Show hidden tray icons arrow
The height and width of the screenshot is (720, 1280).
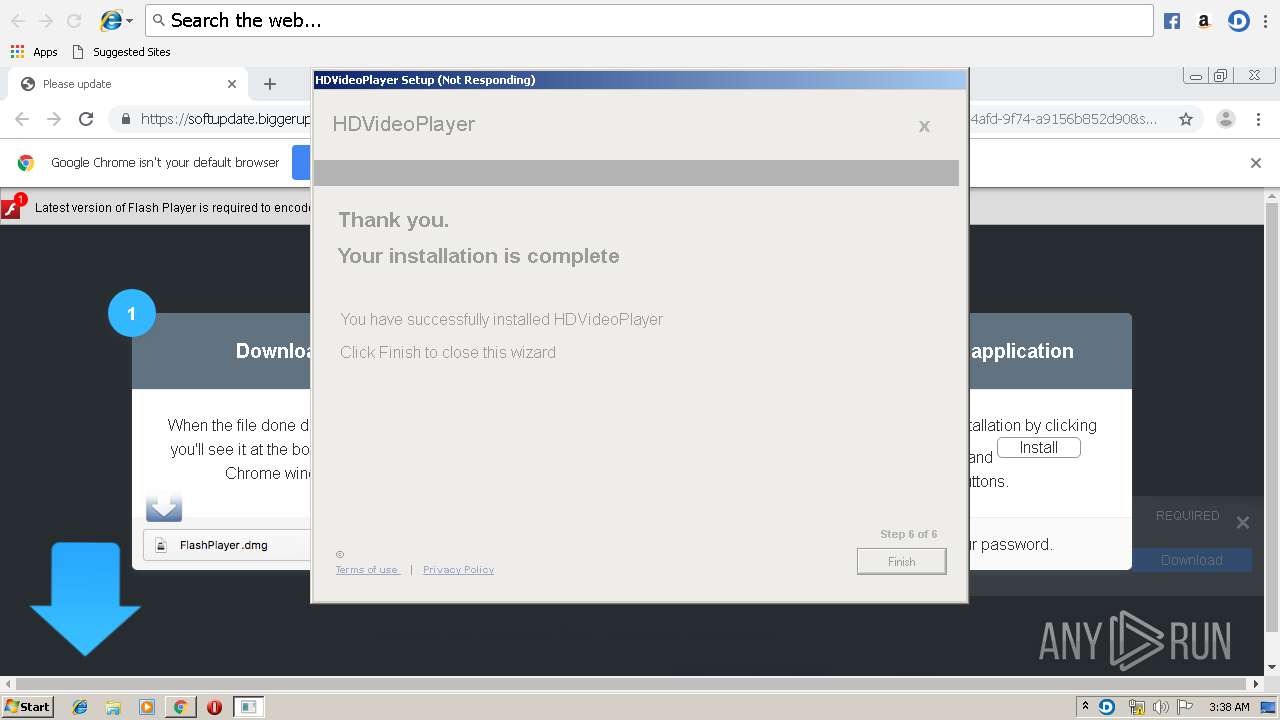point(1086,707)
